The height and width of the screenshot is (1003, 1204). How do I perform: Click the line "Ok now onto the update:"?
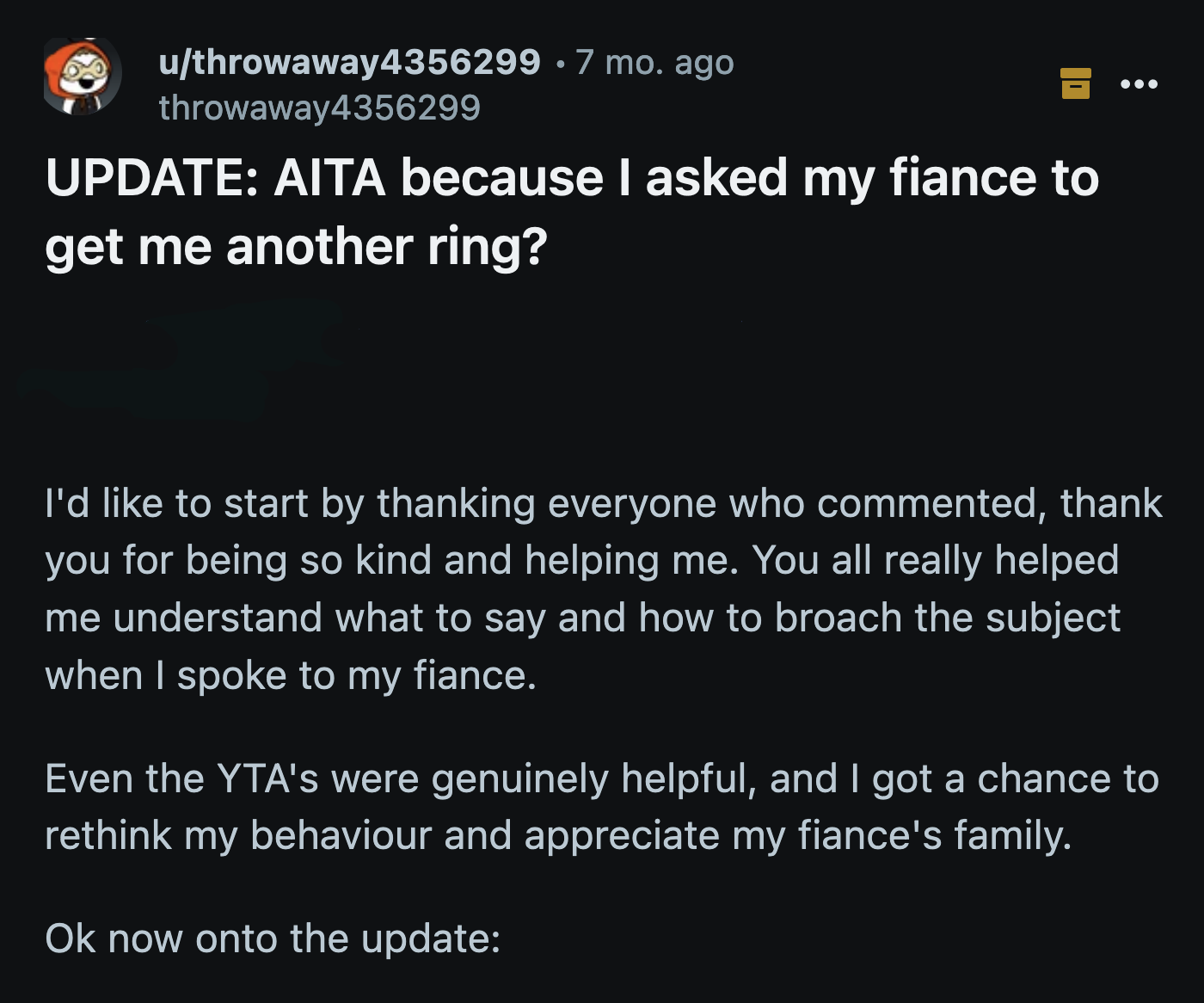click(x=273, y=938)
